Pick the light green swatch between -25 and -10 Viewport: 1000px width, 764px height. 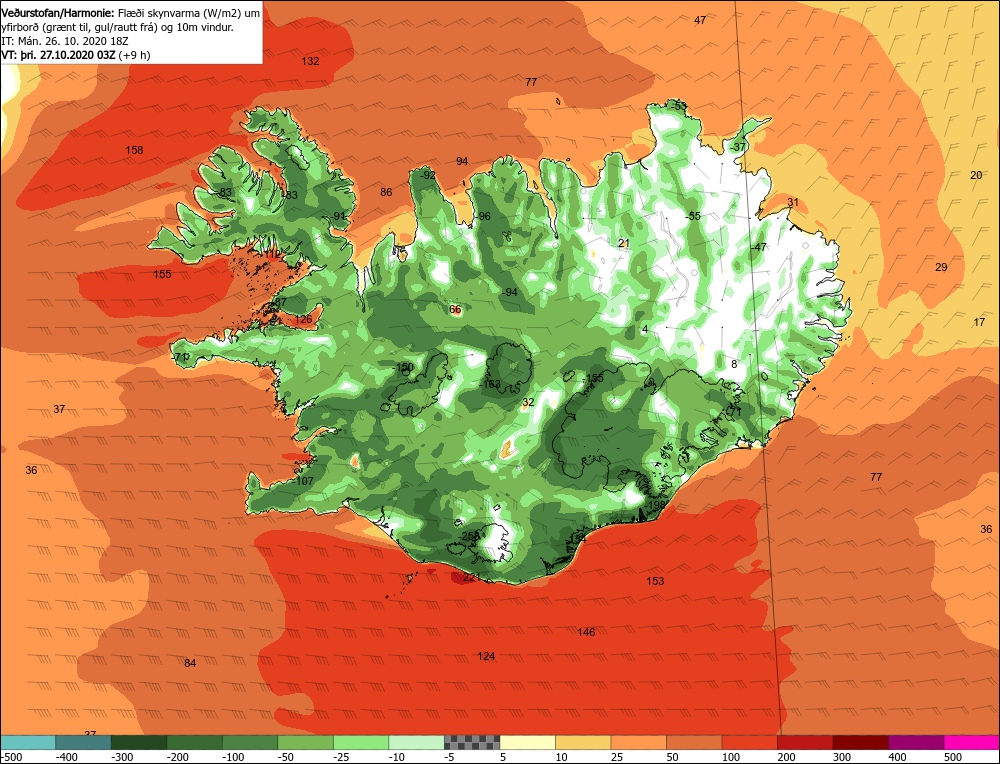(x=361, y=742)
